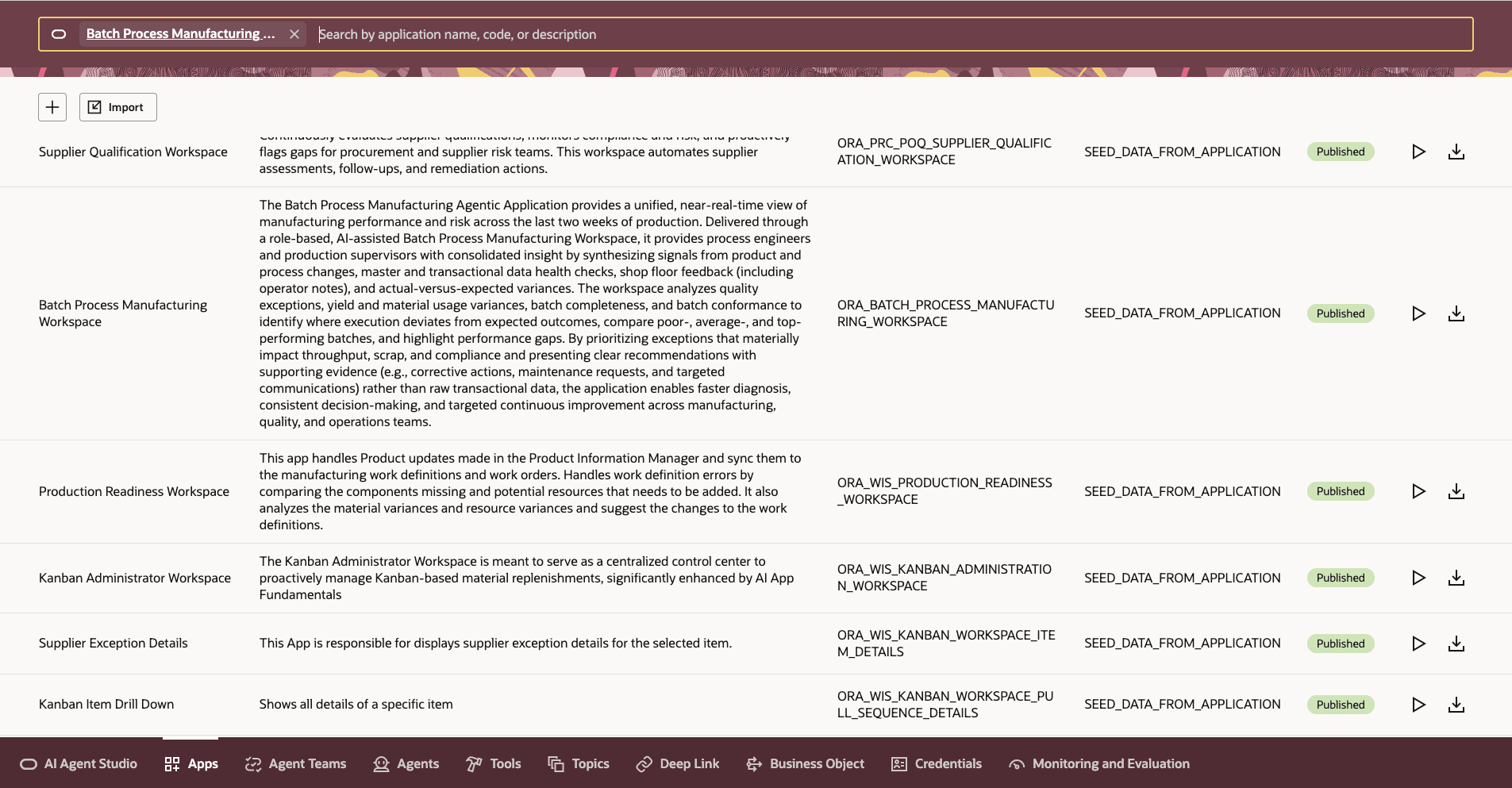This screenshot has width=1512, height=788.
Task: Click the Production Readiness Workspace description
Action: (530, 491)
